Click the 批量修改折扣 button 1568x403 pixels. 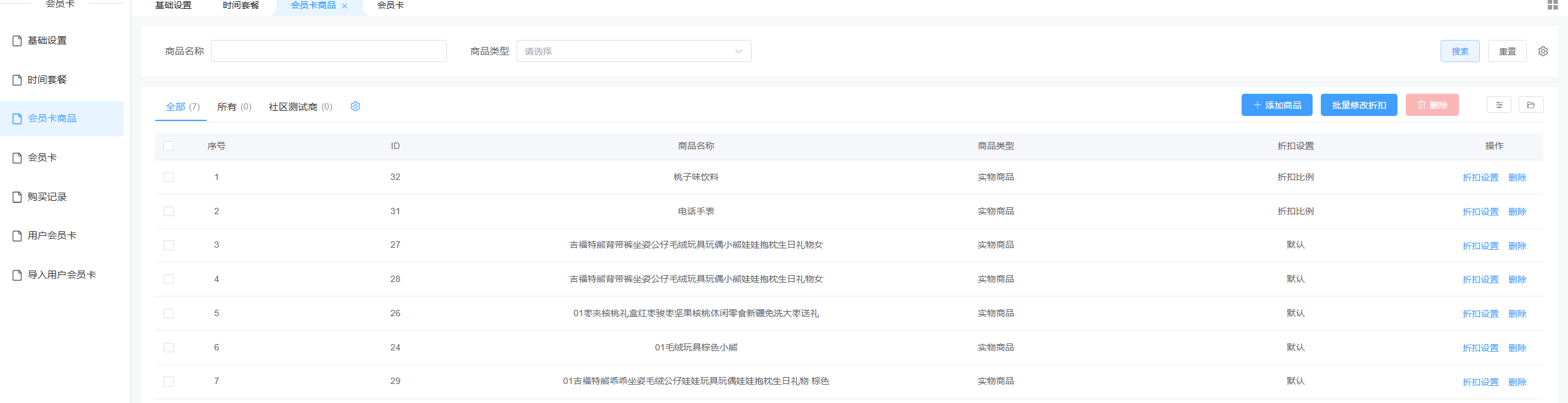click(1359, 105)
